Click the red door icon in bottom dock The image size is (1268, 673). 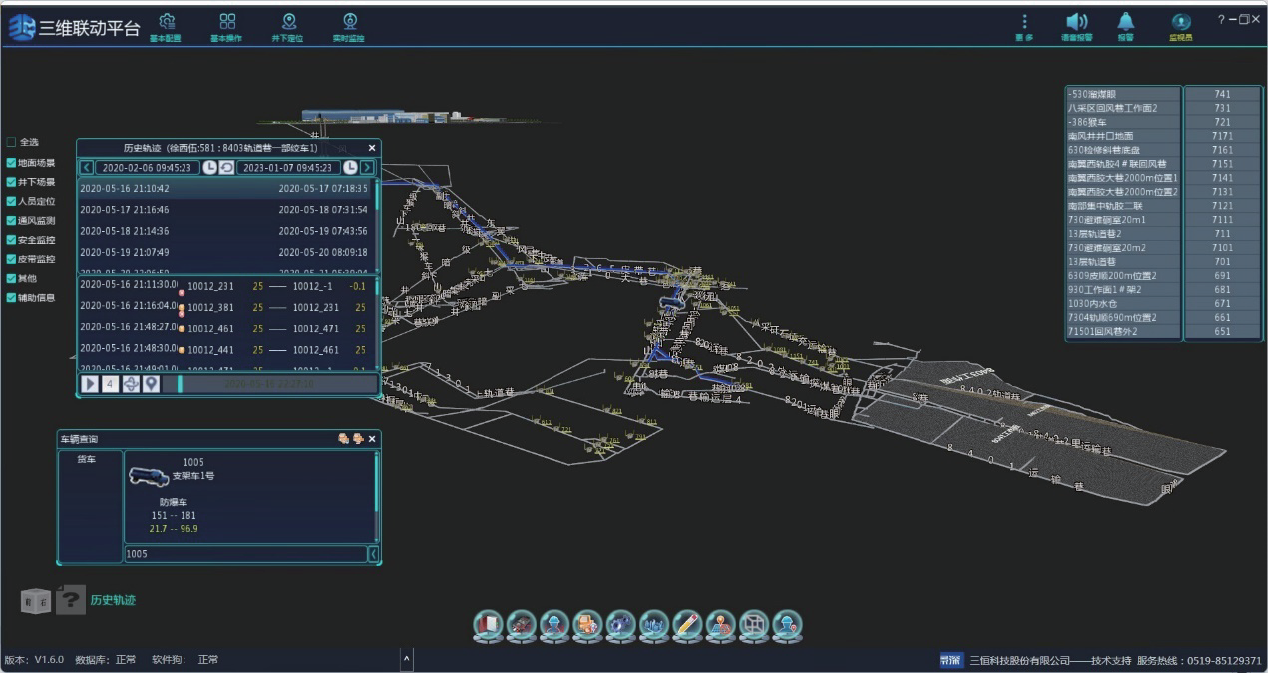click(x=488, y=625)
